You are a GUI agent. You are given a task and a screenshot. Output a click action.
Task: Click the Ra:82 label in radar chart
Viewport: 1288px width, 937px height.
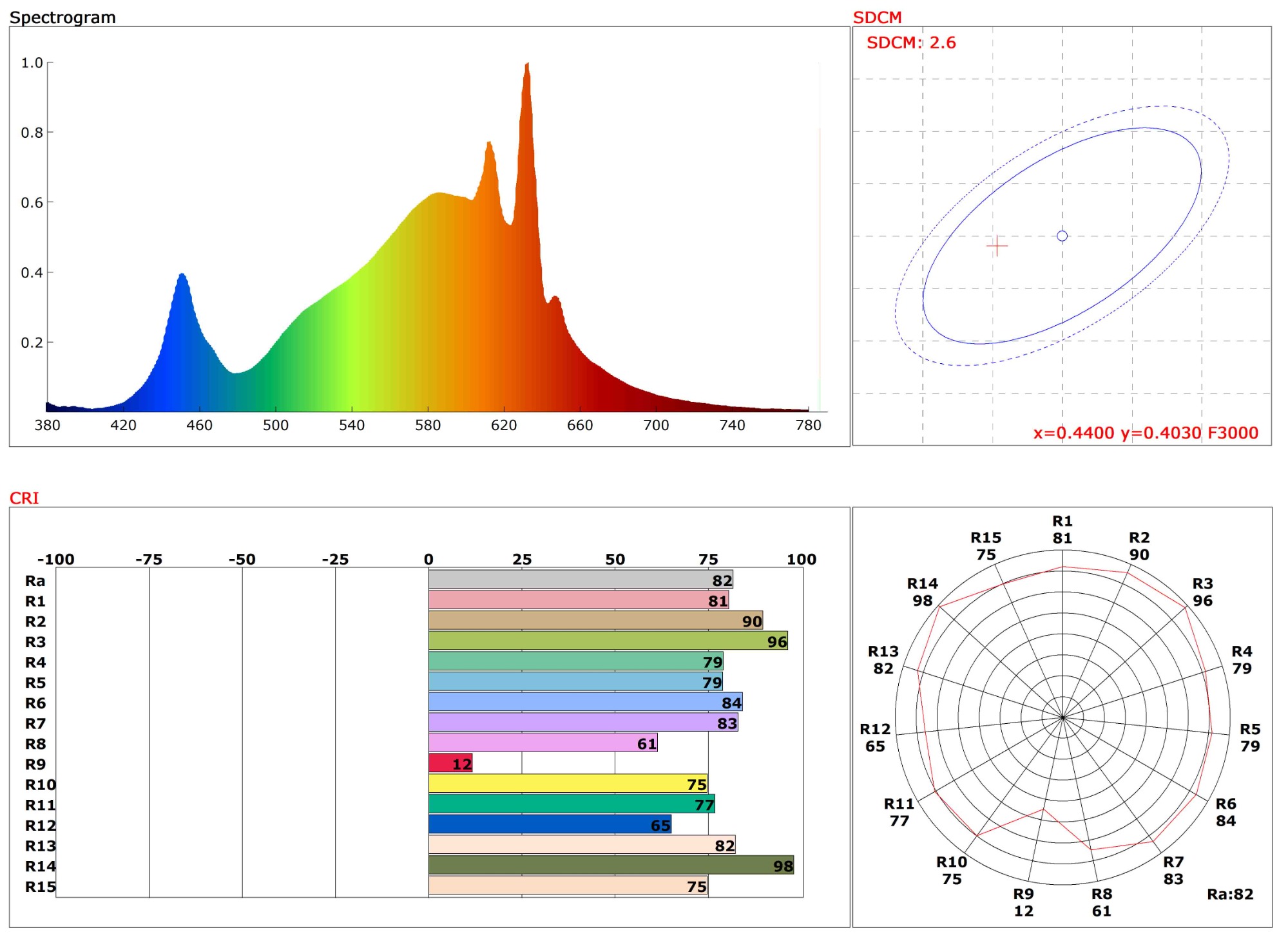(x=1229, y=894)
